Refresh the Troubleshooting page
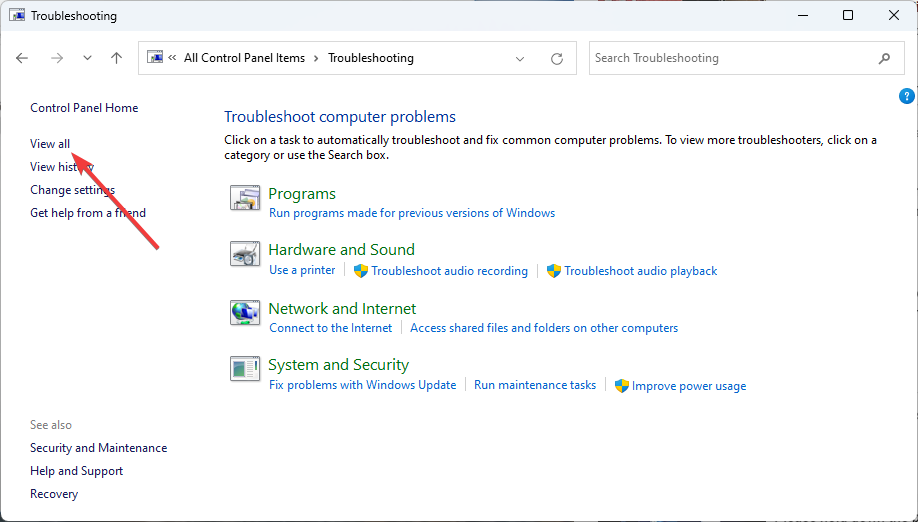This screenshot has width=918, height=522. 557,59
